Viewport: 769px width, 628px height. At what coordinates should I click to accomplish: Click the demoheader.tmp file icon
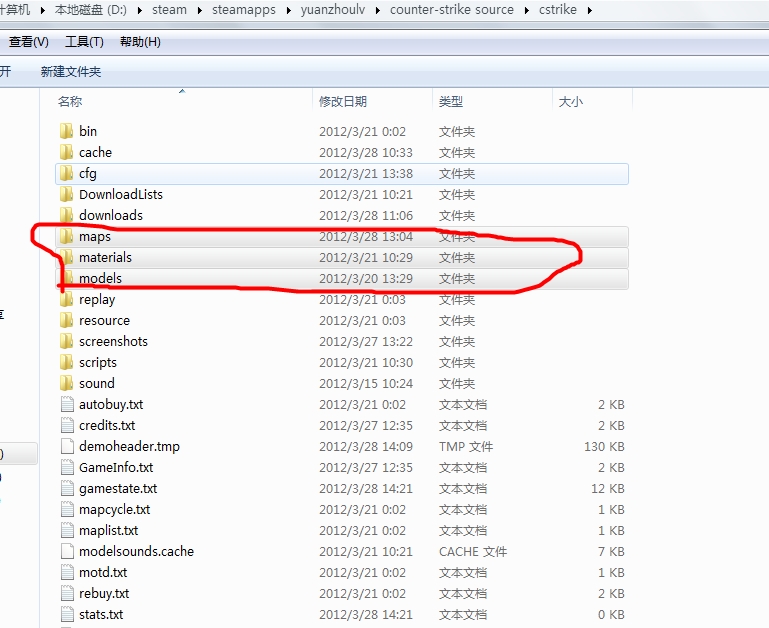coord(67,446)
